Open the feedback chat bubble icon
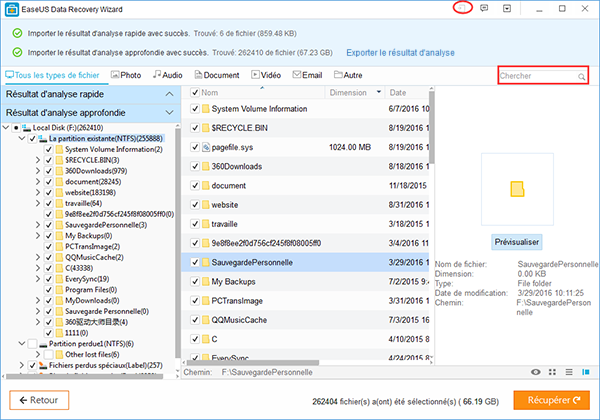 (484, 8)
